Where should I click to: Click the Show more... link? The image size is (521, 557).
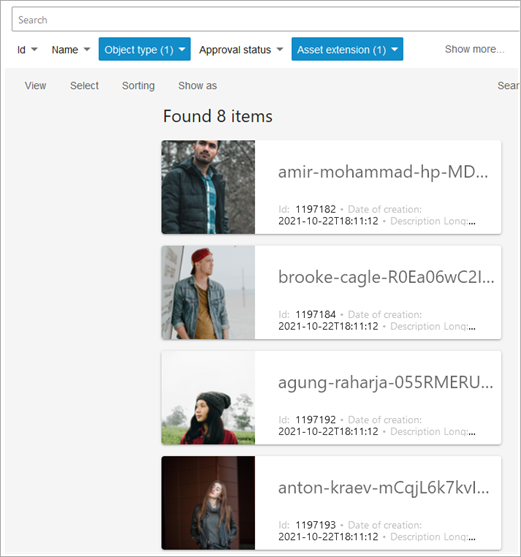click(474, 49)
